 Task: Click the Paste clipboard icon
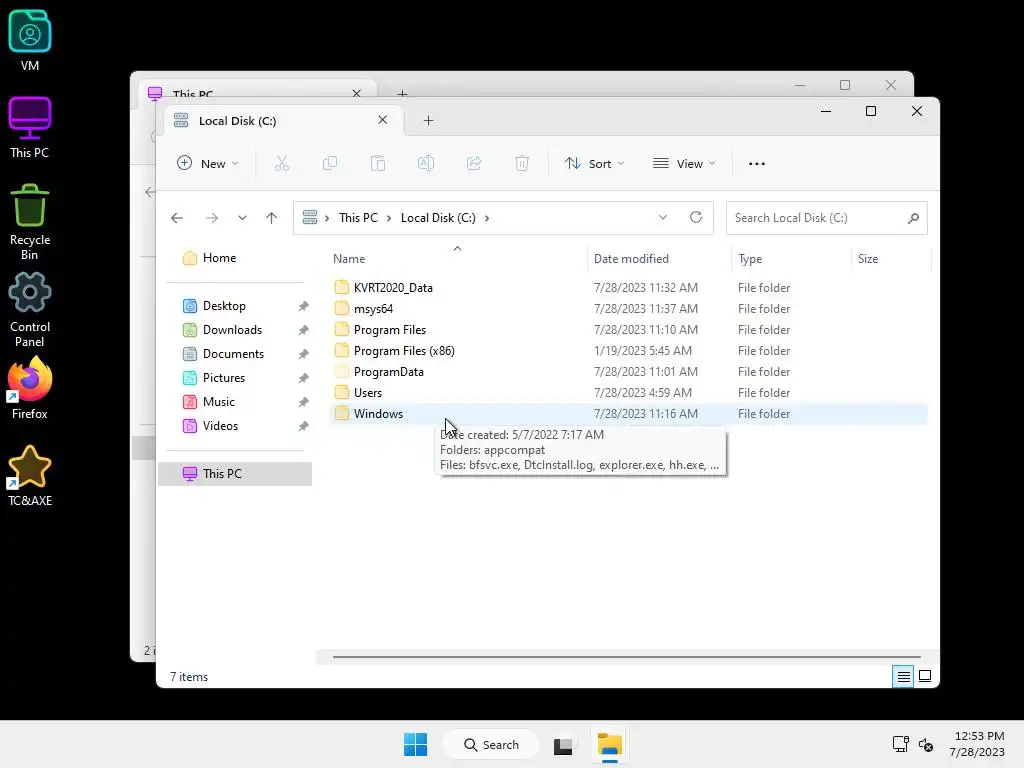click(377, 163)
